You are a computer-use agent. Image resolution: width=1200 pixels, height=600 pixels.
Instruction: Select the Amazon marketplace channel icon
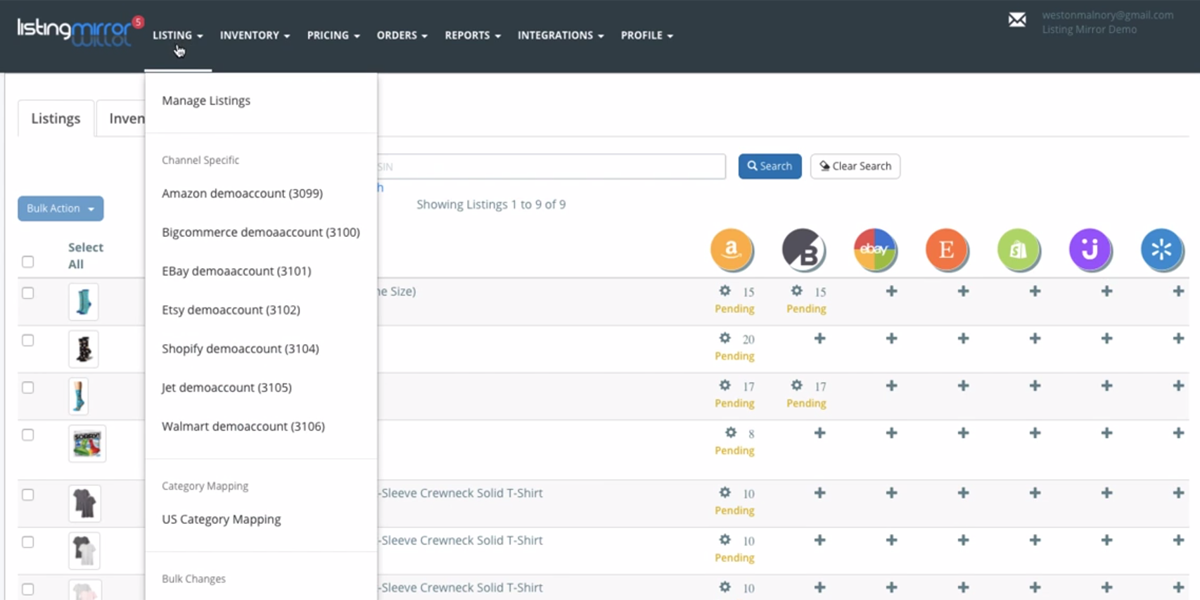(732, 249)
